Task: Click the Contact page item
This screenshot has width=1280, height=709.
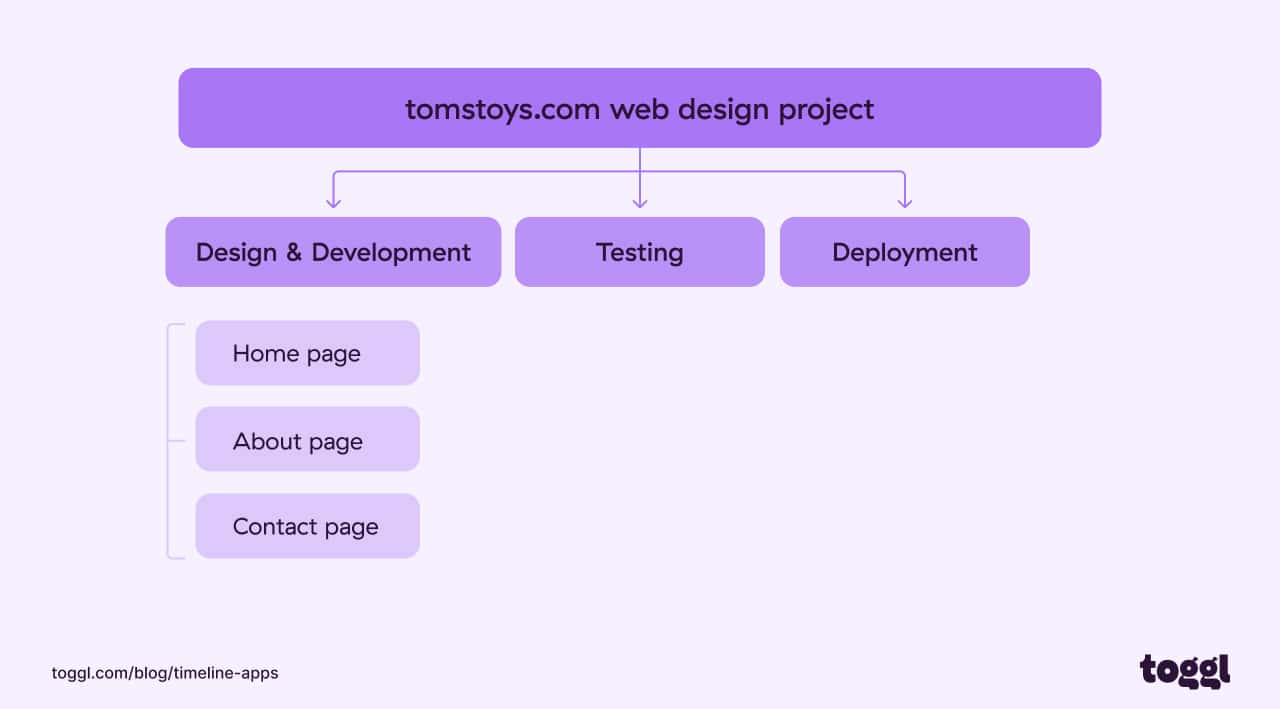Action: tap(307, 526)
